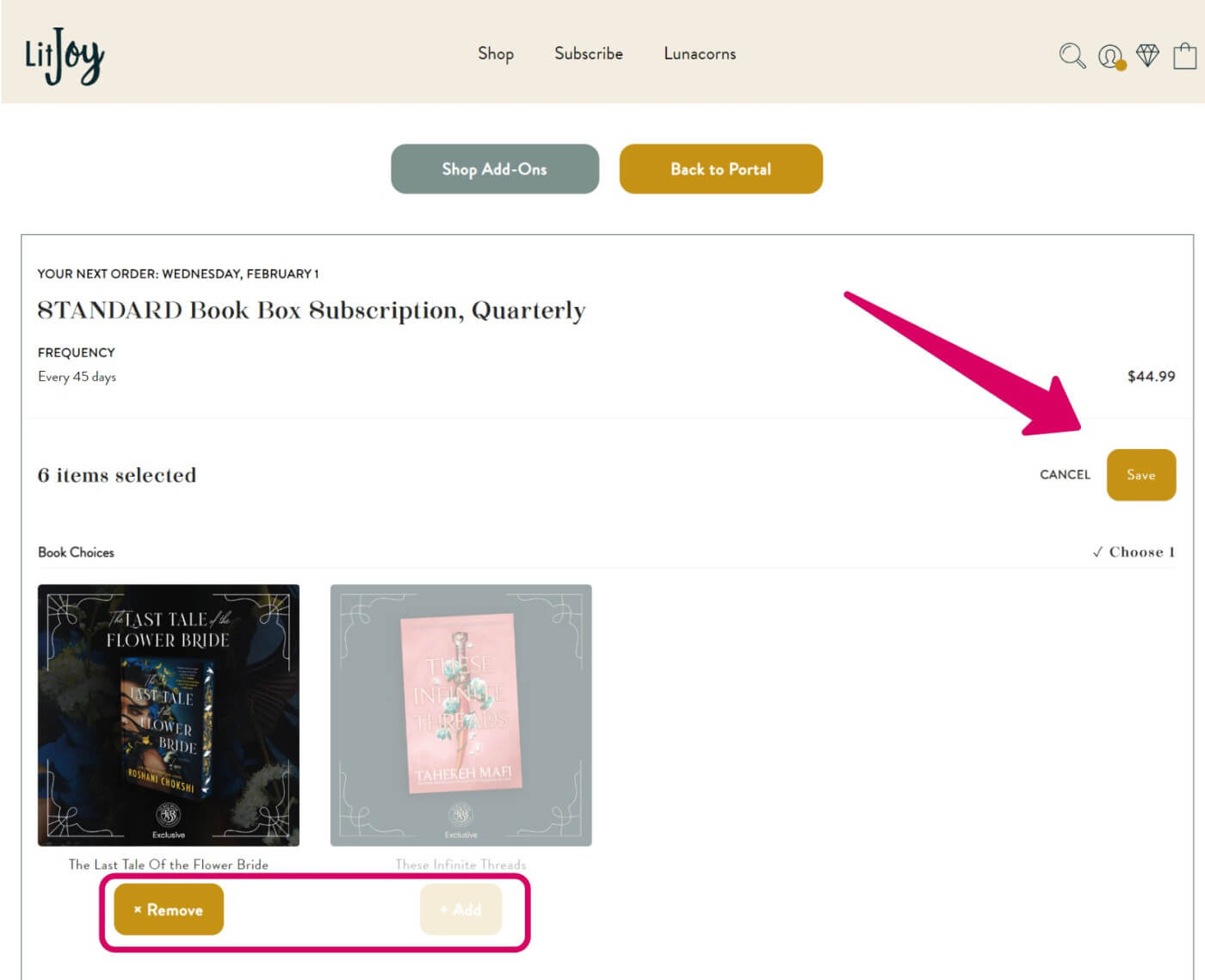Click 'These Infinite Threads' caption text
The image size is (1205, 980).
(460, 865)
